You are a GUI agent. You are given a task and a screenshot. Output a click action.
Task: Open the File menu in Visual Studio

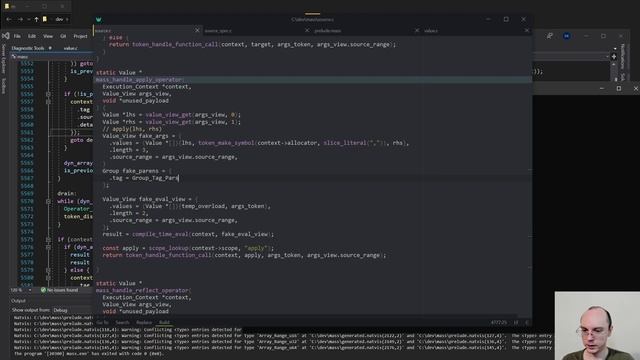[x=17, y=36]
